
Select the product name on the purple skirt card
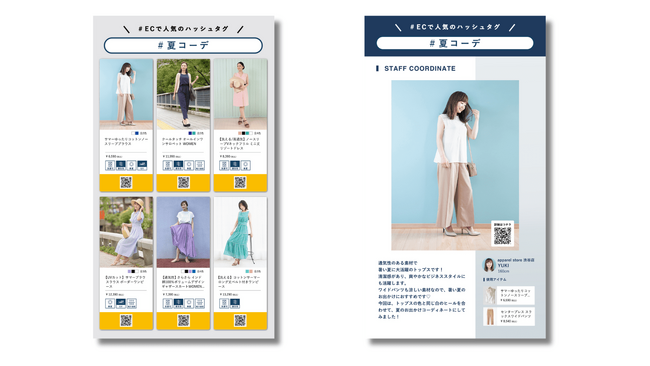point(183,281)
